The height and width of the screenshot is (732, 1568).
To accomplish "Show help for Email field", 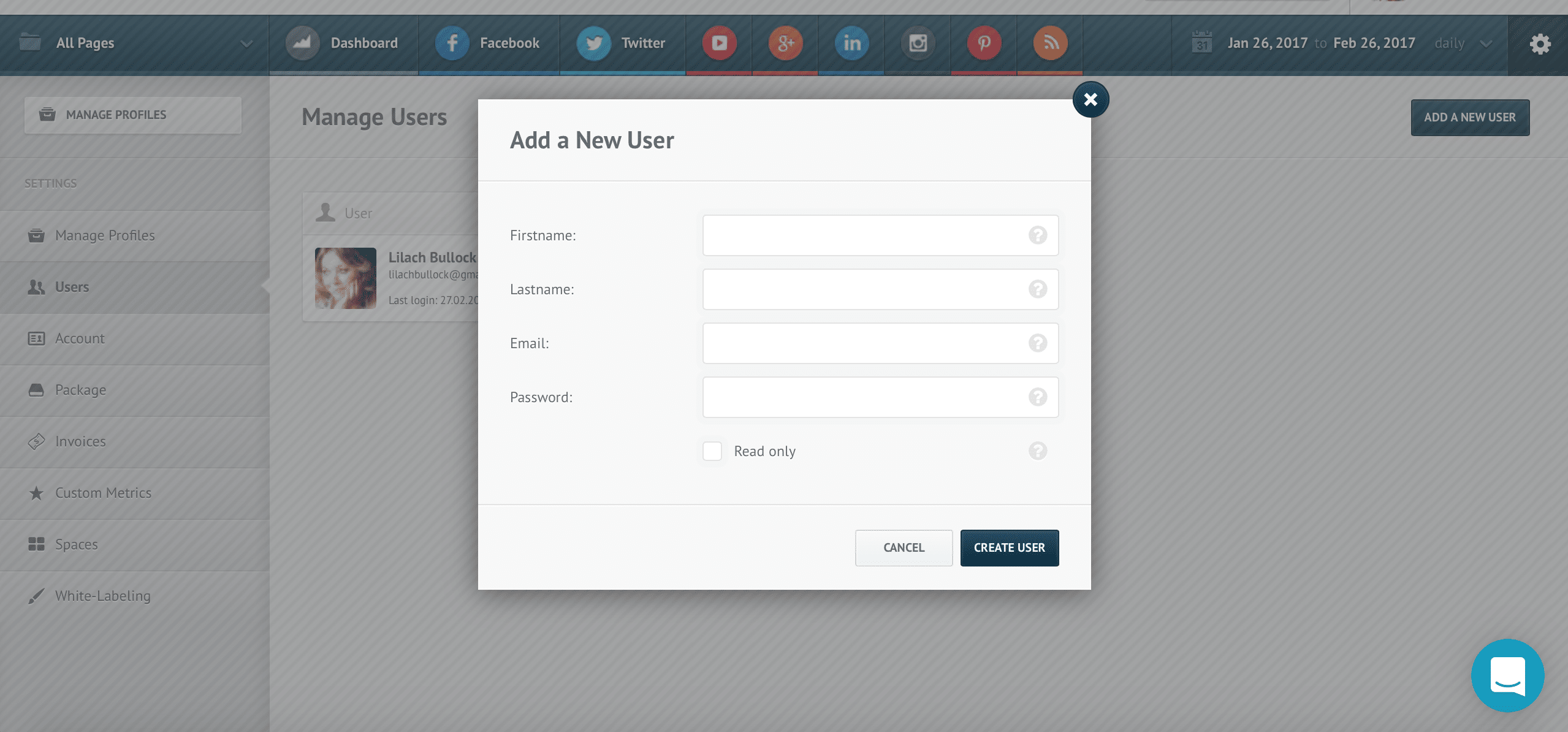I will coord(1037,343).
